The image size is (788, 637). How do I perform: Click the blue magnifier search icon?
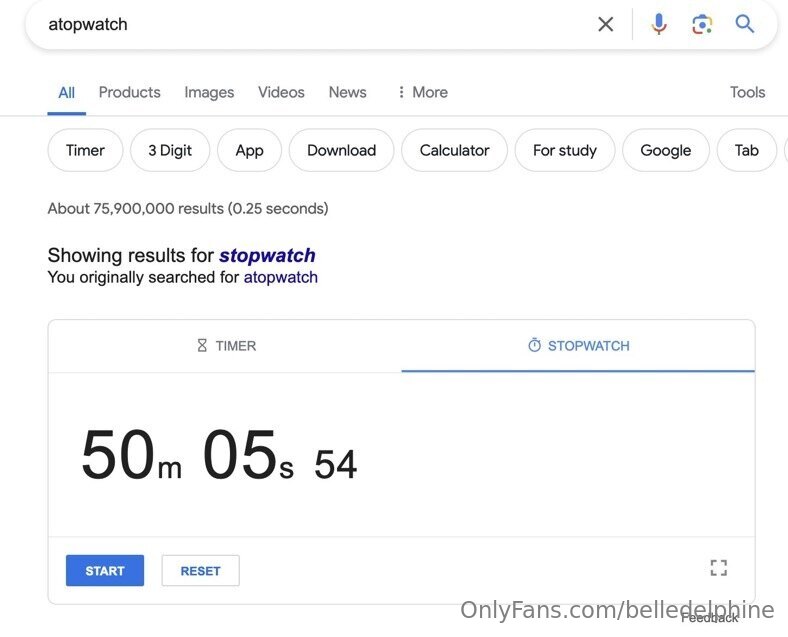tap(745, 24)
